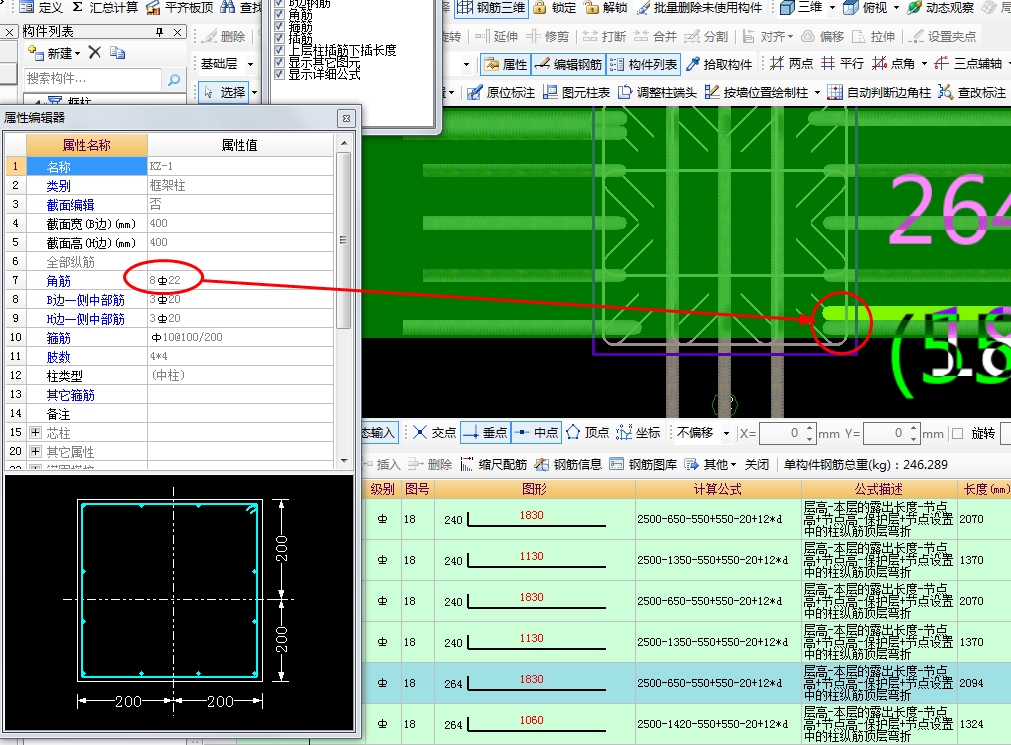Uncheck 显示详细公式 checkbox
1011x745 pixels.
pos(279,74)
